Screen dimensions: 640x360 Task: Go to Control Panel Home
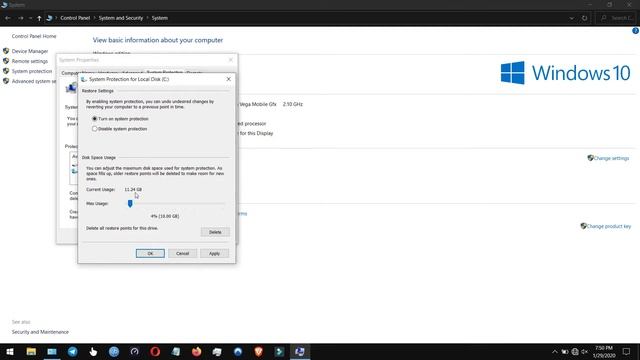(34, 36)
